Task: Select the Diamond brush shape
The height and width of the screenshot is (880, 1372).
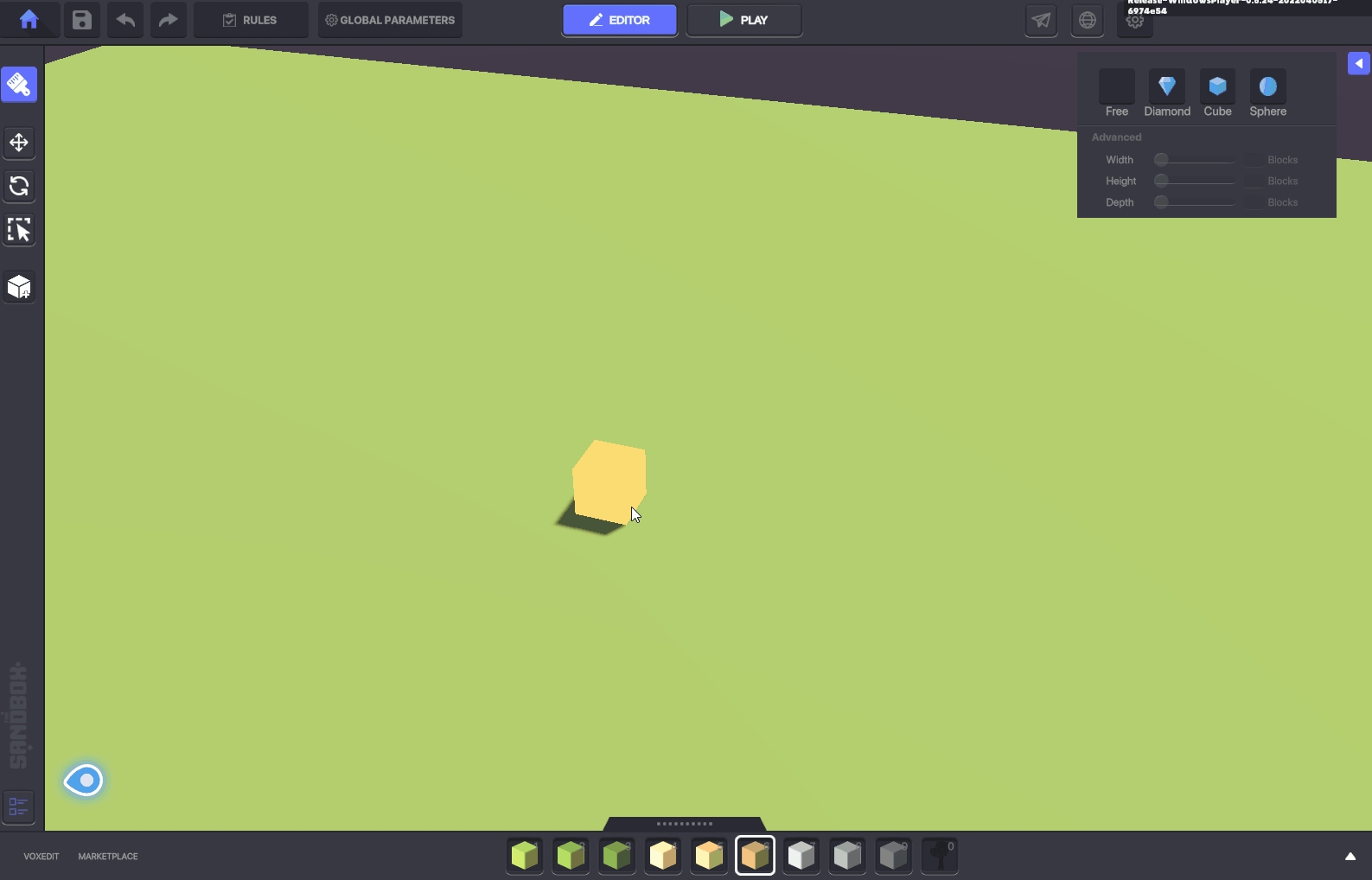Action: coord(1166,86)
